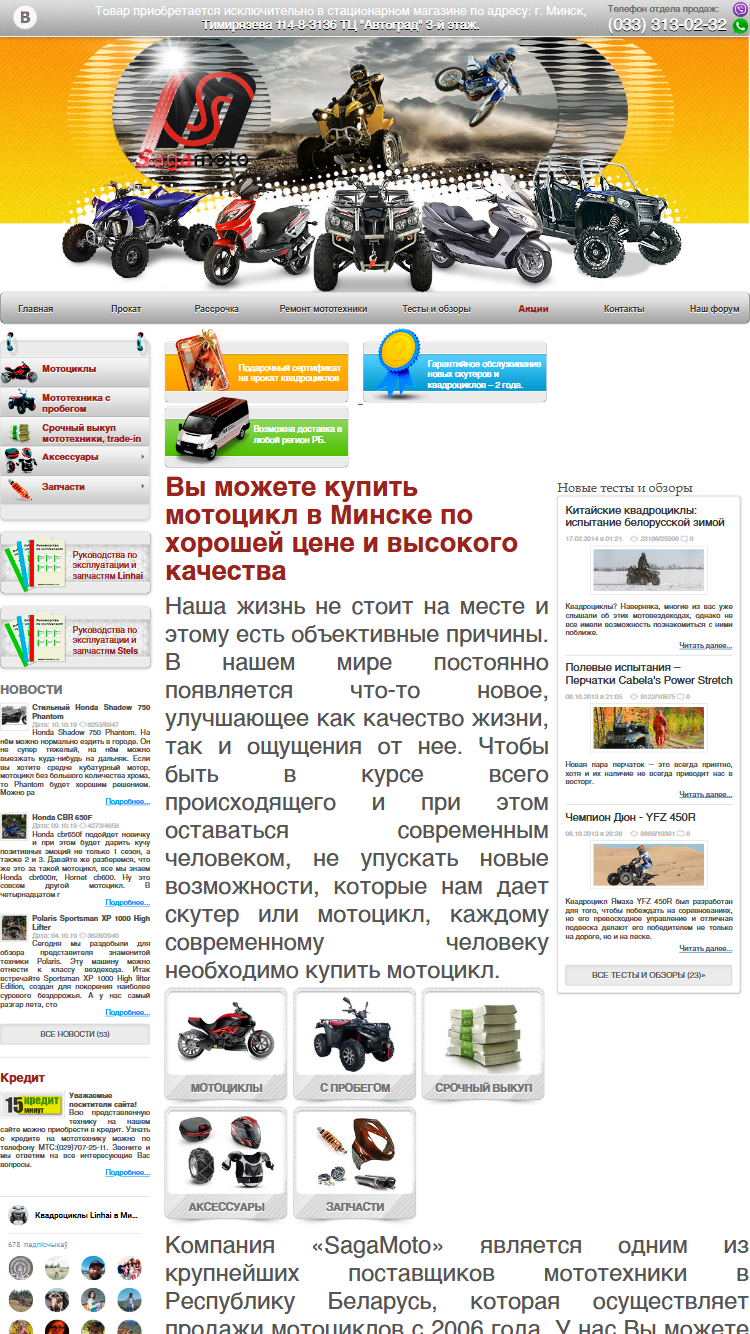Open the АКСЕССУАРЫ category tile
Image resolution: width=750 pixels, height=1334 pixels.
[226, 1164]
